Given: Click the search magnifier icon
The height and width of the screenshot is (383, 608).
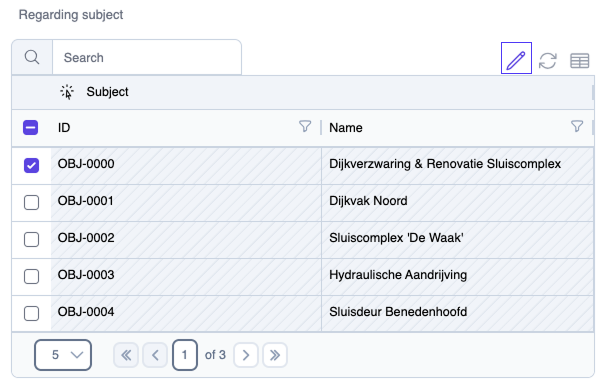Looking at the screenshot, I should pyautogui.click(x=32, y=57).
